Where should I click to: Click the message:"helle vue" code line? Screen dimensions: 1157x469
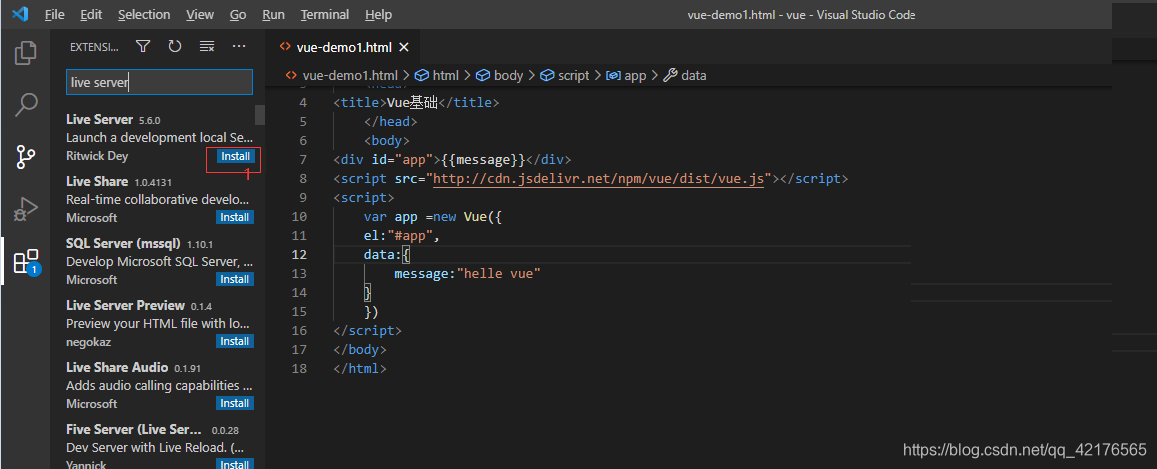[468, 274]
